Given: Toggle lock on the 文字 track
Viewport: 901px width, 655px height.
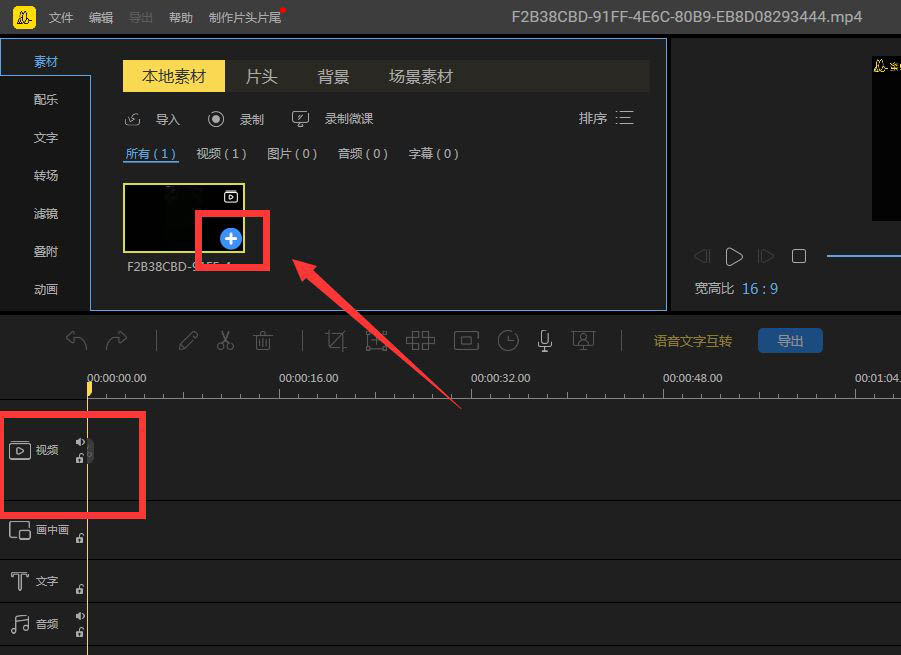Looking at the screenshot, I should coord(80,589).
